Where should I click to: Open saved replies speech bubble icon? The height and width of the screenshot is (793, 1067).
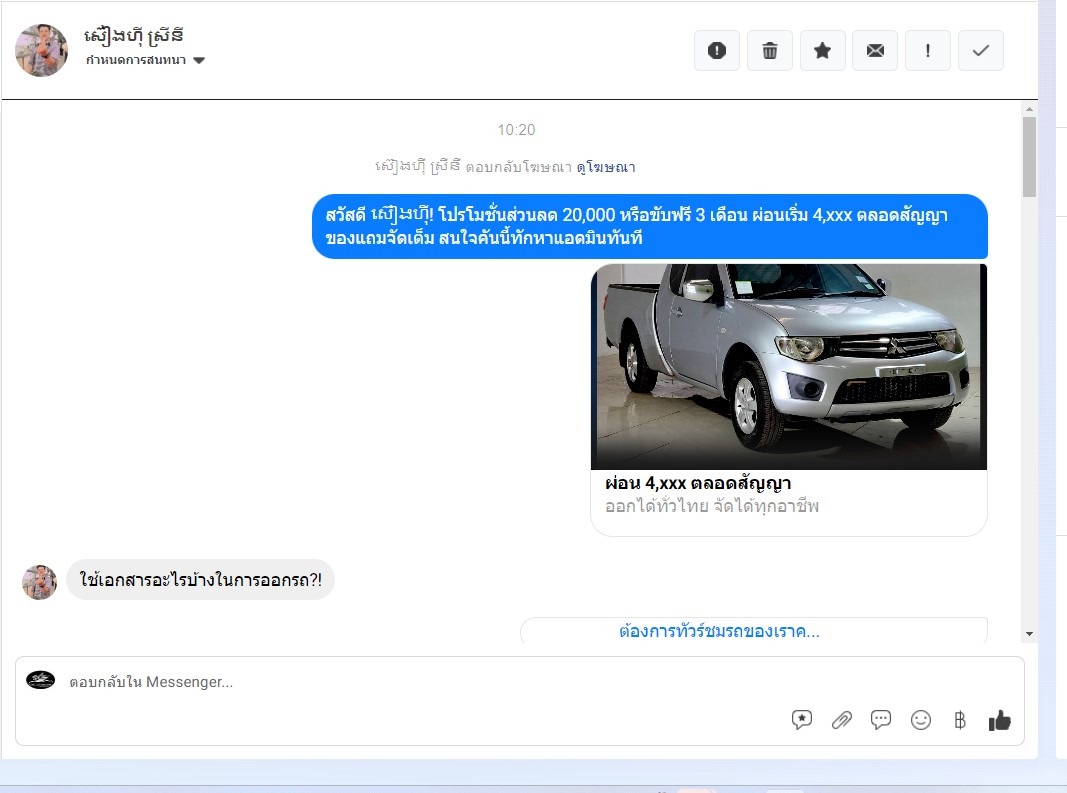pyautogui.click(x=802, y=720)
